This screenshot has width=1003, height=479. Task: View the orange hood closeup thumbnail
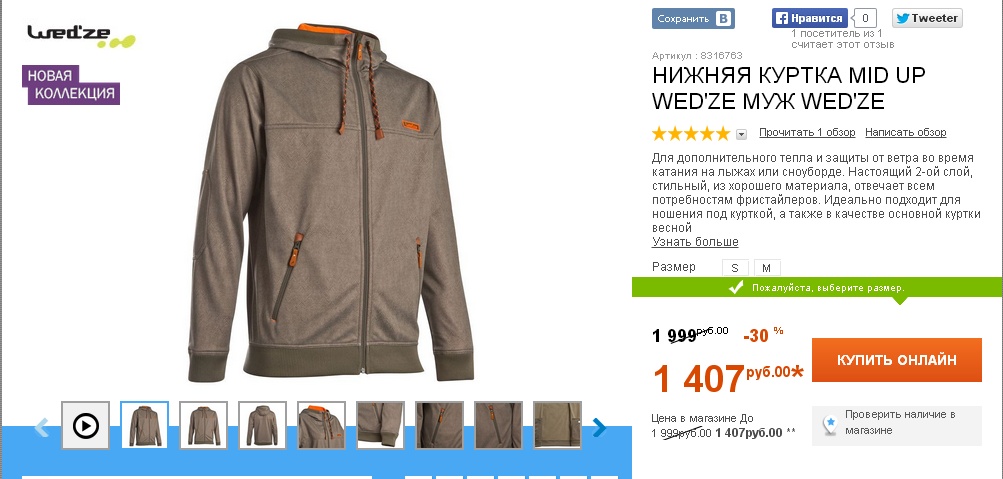tap(321, 425)
